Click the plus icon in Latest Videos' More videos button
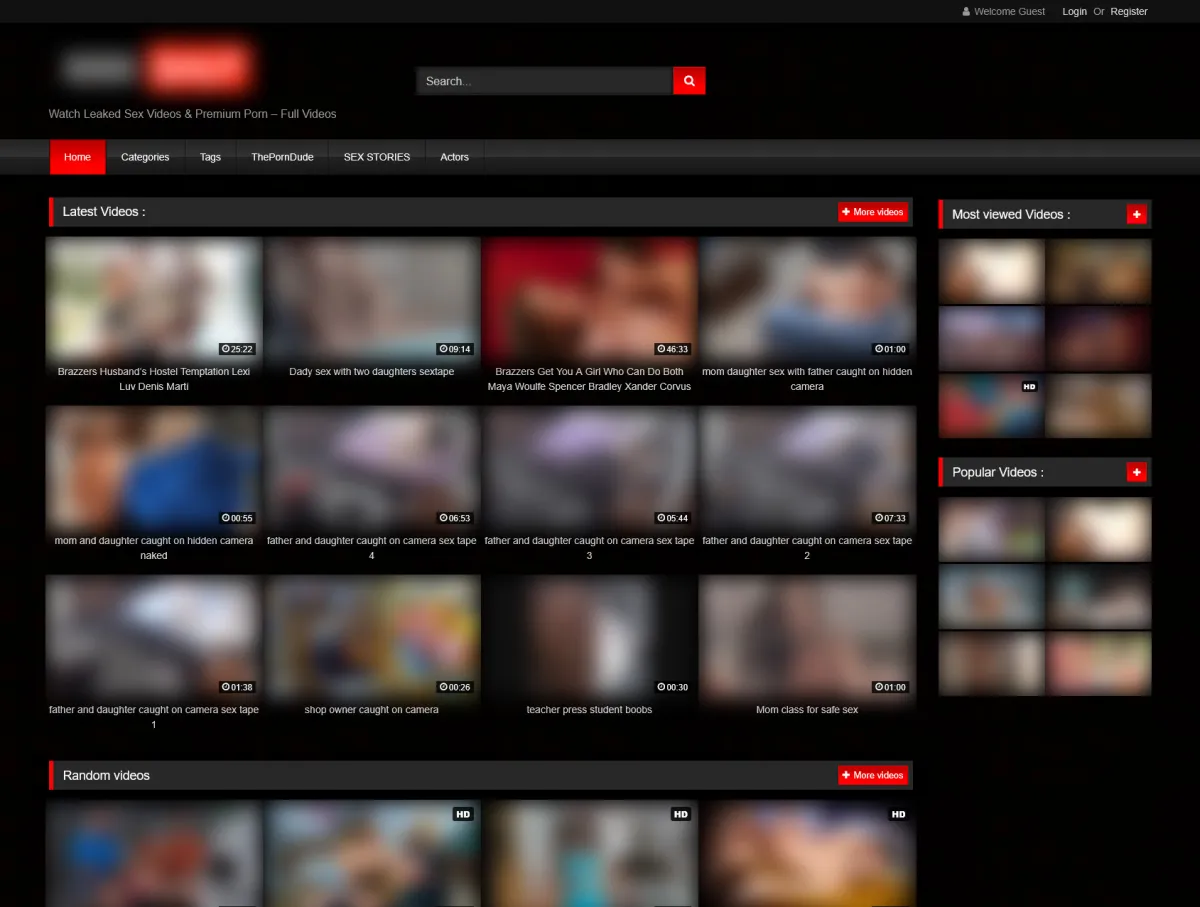Image resolution: width=1200 pixels, height=907 pixels. [x=846, y=212]
